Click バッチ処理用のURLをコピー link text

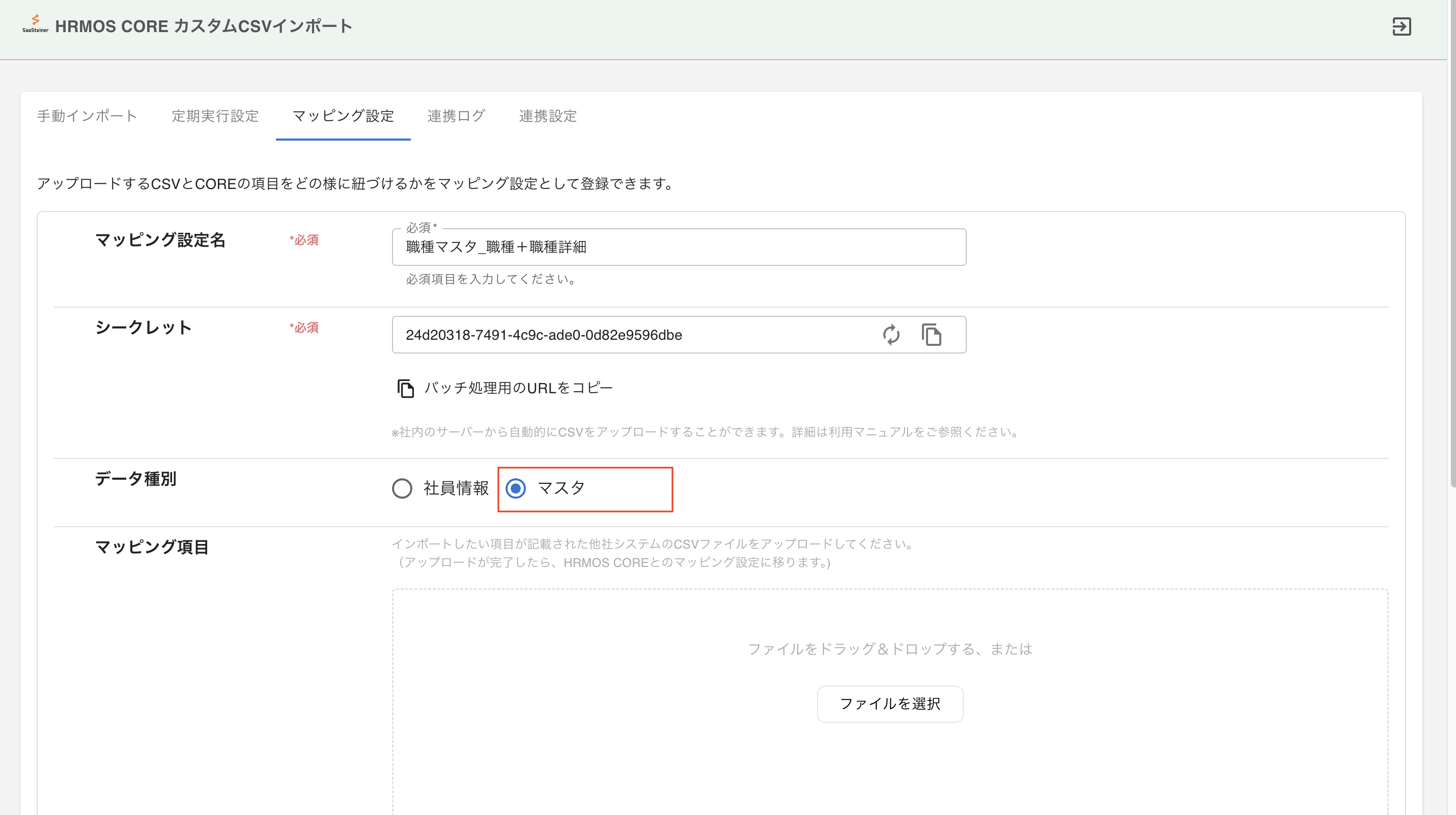pos(518,388)
